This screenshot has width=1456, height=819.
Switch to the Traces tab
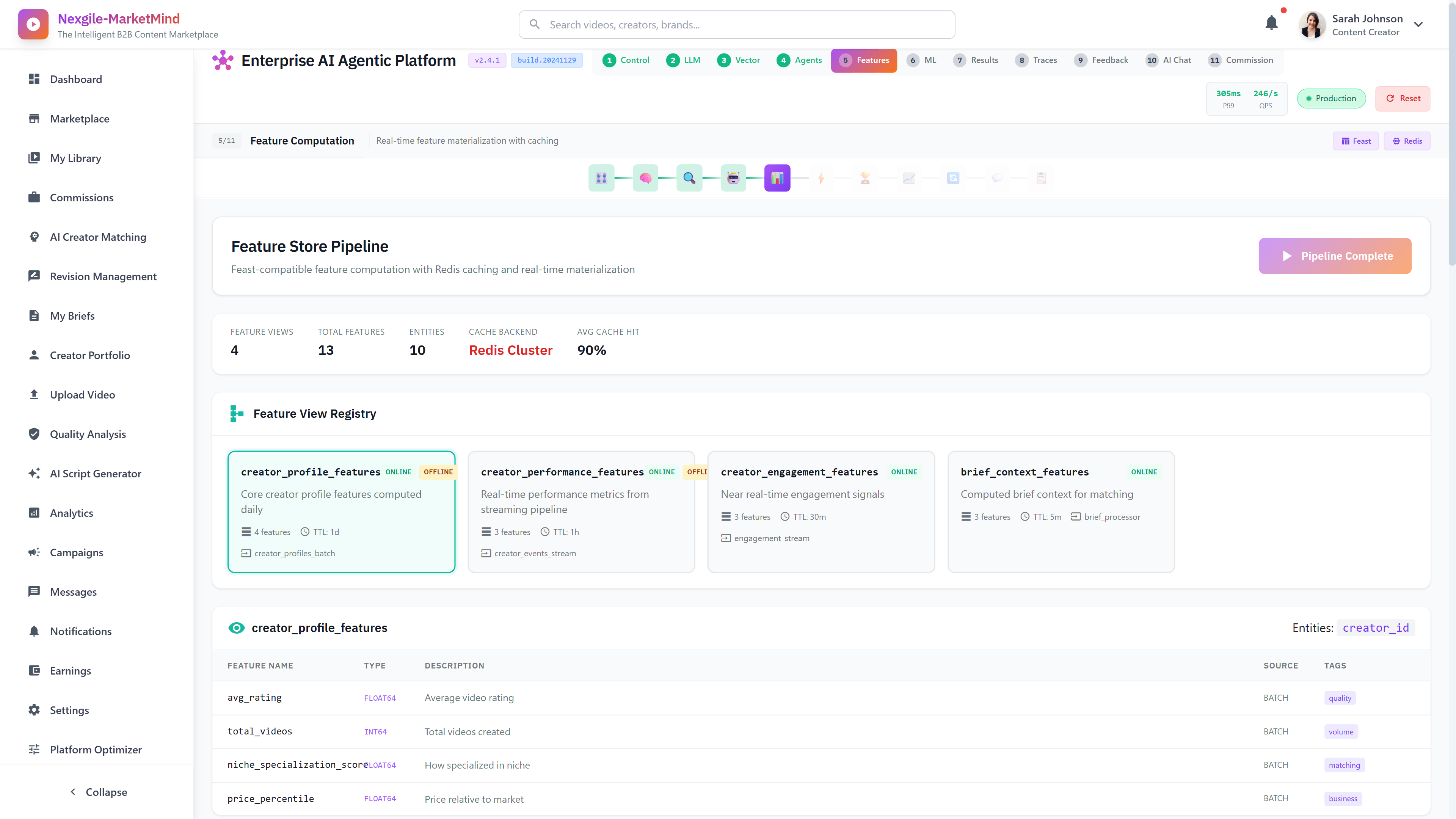click(1037, 60)
